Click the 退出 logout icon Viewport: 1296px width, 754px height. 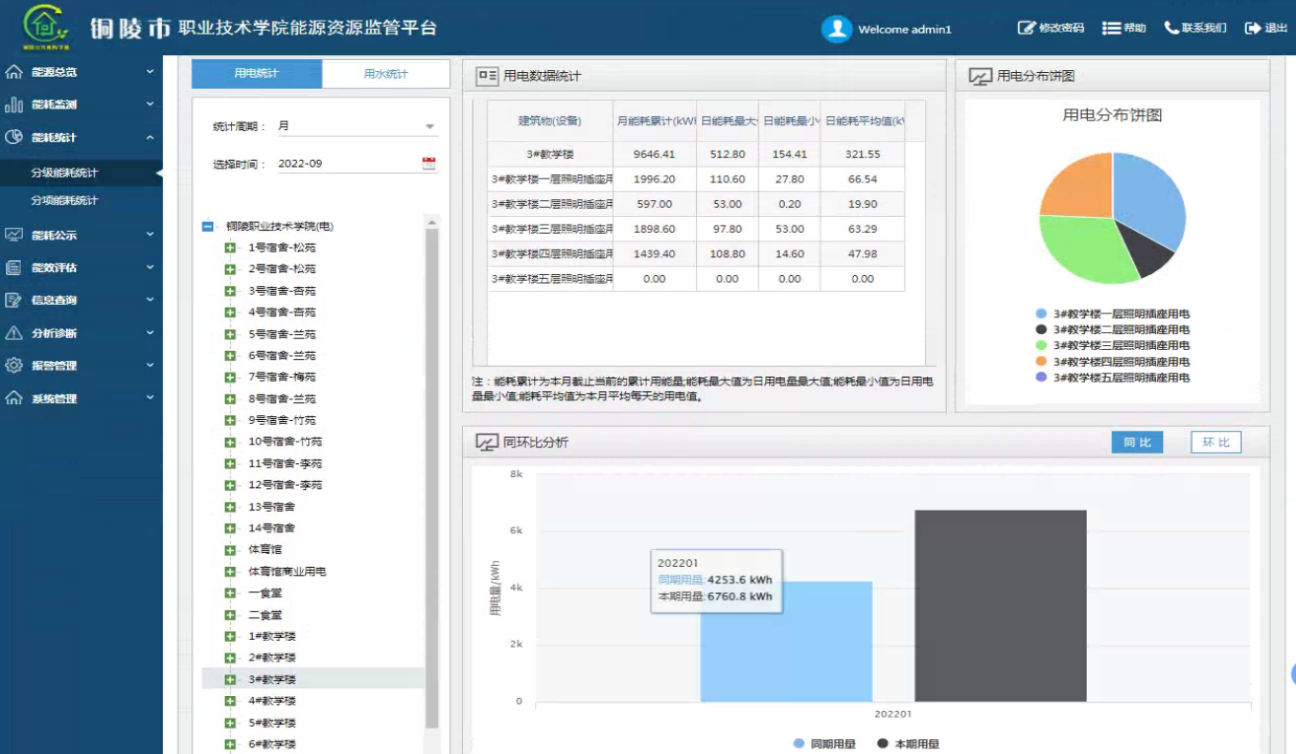click(x=1252, y=28)
